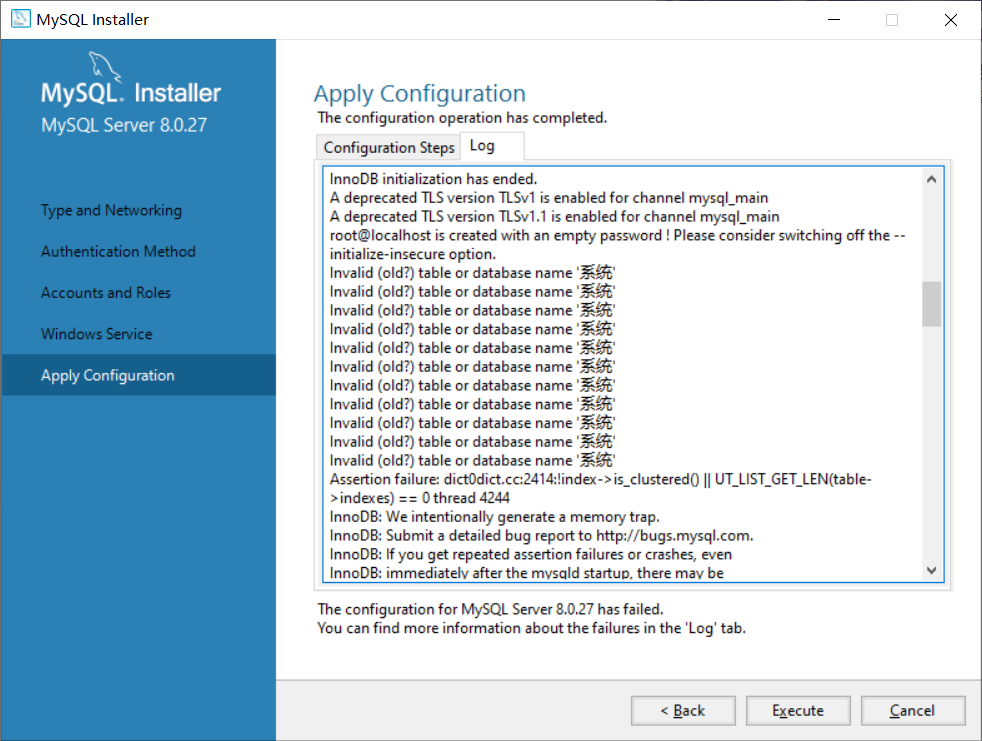This screenshot has height=741, width=982.
Task: Click the Back button
Action: (683, 710)
